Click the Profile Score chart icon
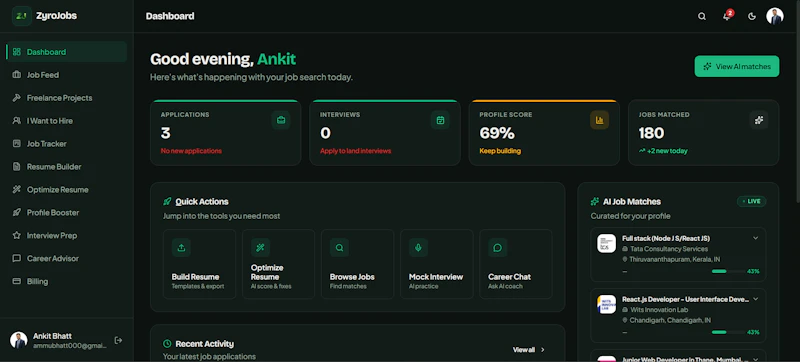The width and height of the screenshot is (800, 362). (599, 120)
